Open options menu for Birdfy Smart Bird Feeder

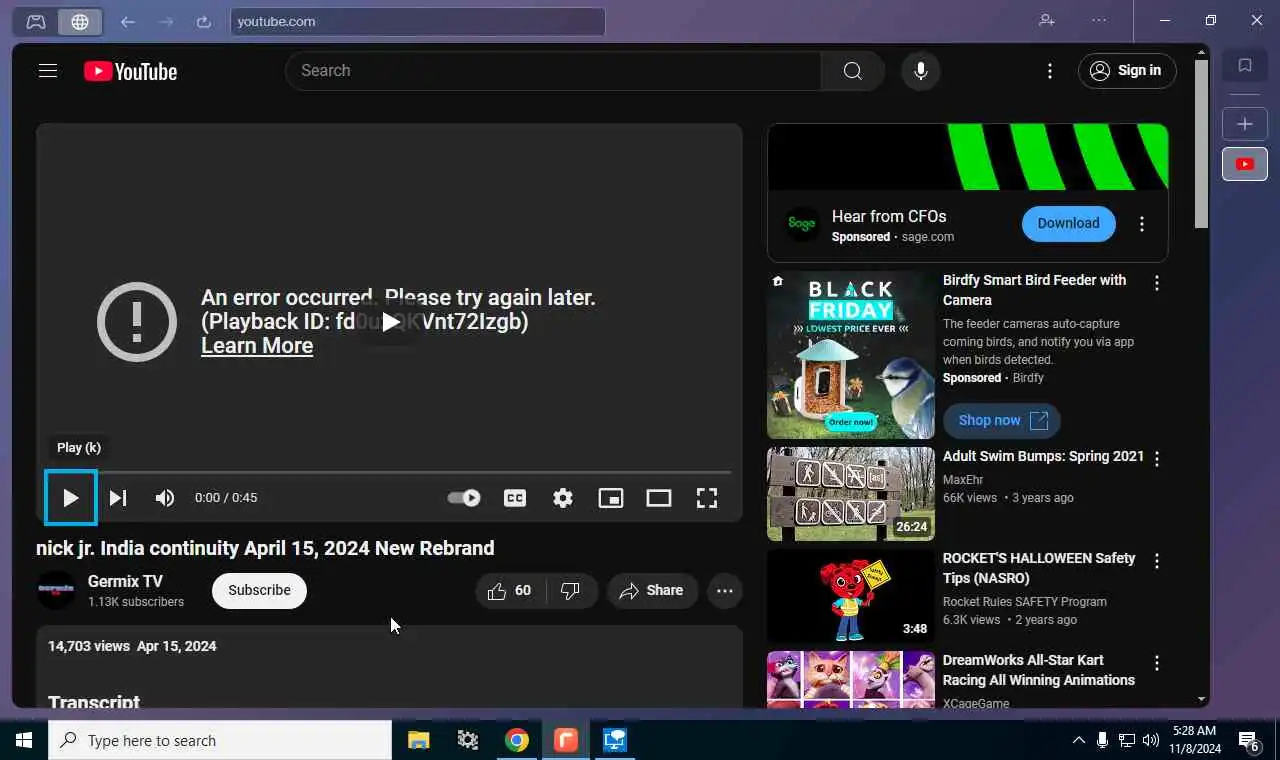coord(1157,284)
